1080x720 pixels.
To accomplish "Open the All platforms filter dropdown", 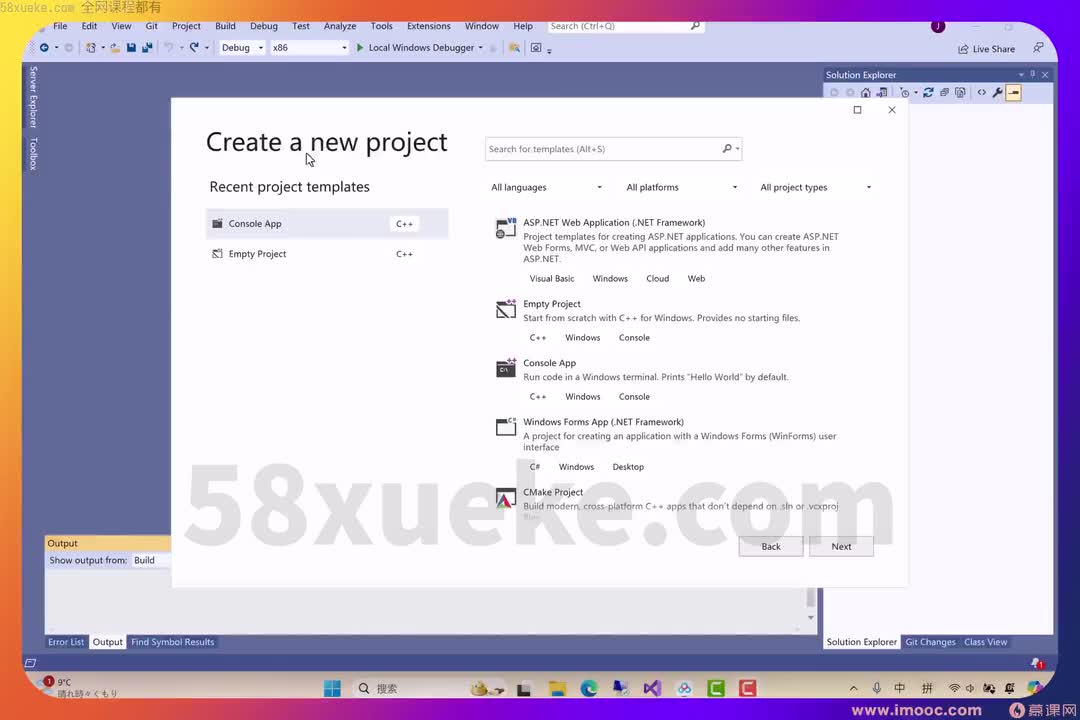I will (681, 187).
